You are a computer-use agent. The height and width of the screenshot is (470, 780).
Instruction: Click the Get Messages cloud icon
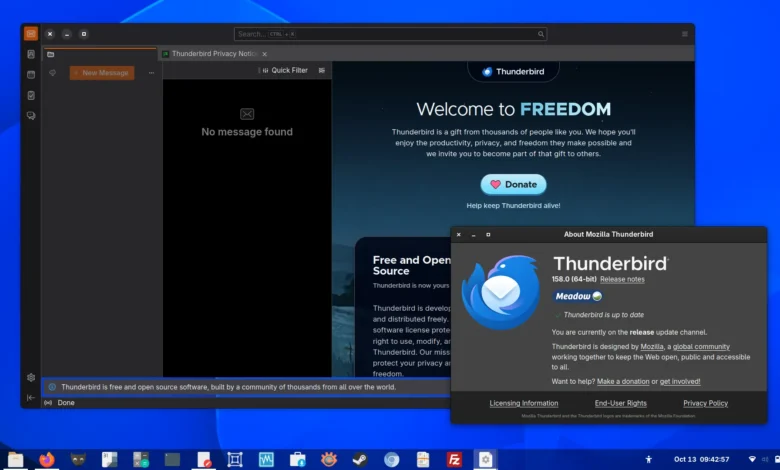pyautogui.click(x=52, y=73)
